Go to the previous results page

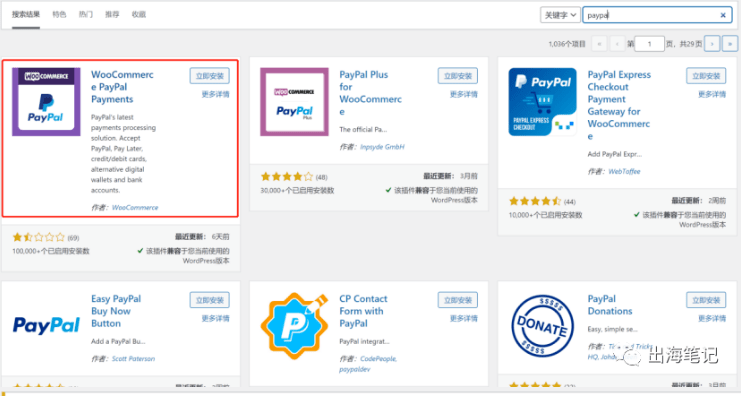pos(617,43)
